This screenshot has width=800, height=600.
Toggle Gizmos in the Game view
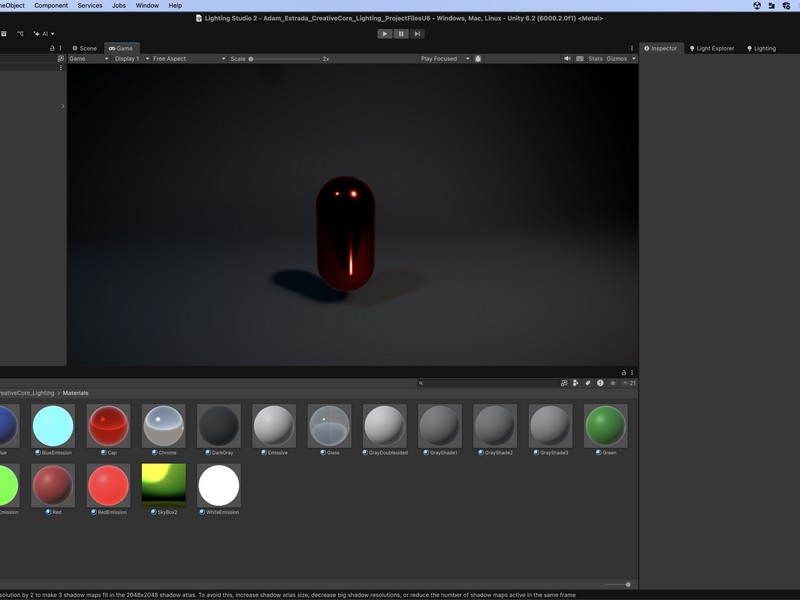617,59
